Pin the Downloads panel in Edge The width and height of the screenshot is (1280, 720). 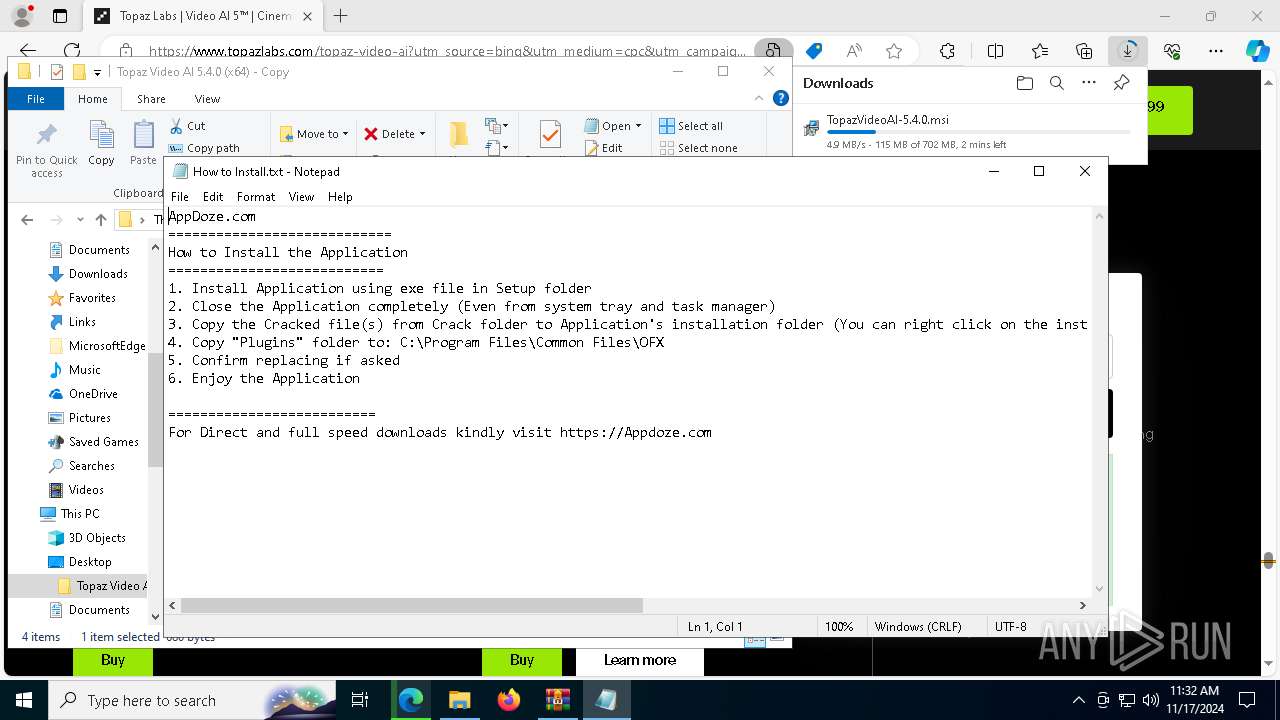[1121, 83]
